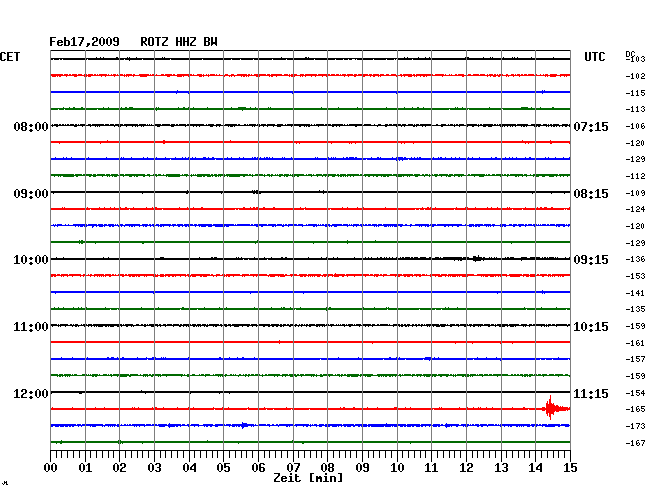Select the 08:00 CET time label

point(31,127)
